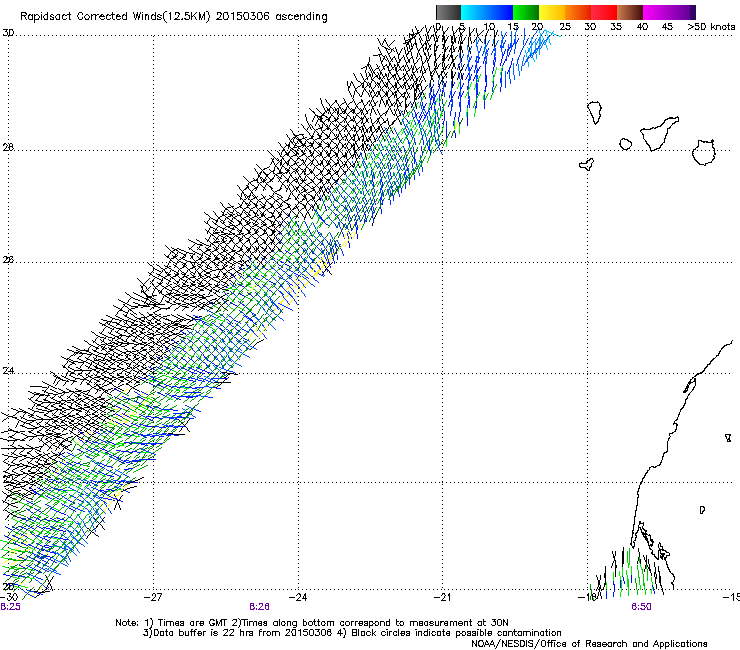
Task: Click the "Note: 1) Times are GMT" line
Action: coord(312,623)
